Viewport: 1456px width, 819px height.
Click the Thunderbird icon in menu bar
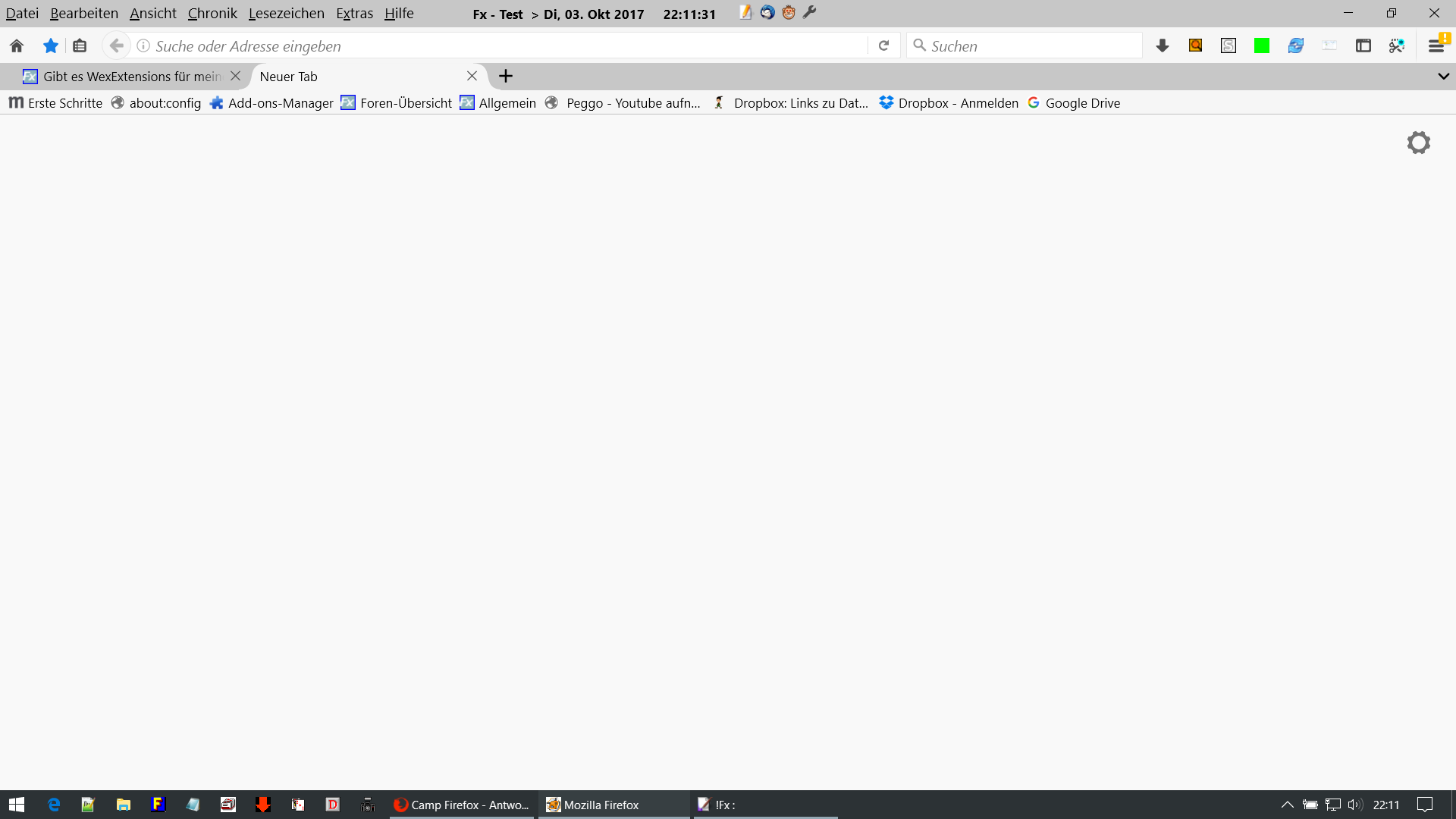[x=767, y=13]
